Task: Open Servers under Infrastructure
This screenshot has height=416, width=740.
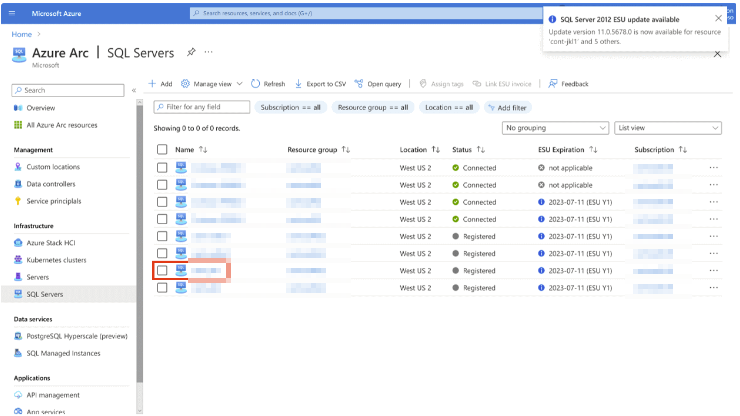Action: click(x=37, y=277)
